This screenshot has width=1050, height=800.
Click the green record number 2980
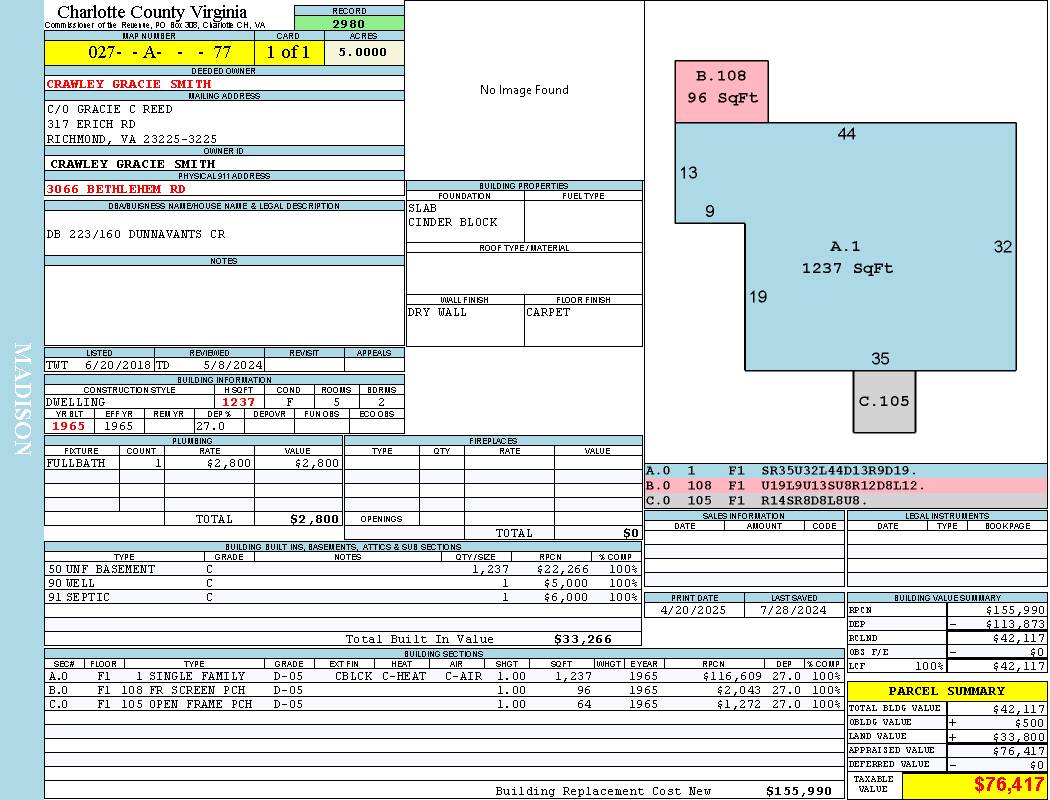tap(349, 23)
